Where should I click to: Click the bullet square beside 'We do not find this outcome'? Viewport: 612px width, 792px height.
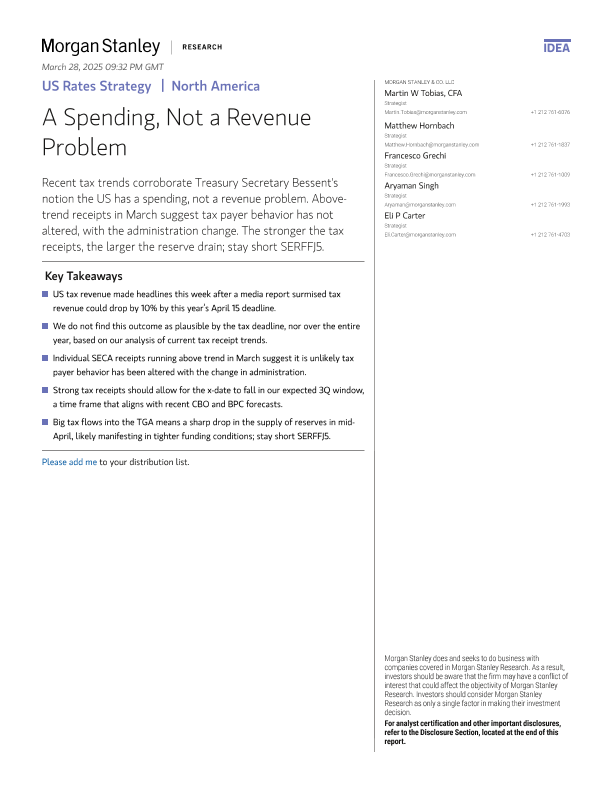(x=45, y=326)
